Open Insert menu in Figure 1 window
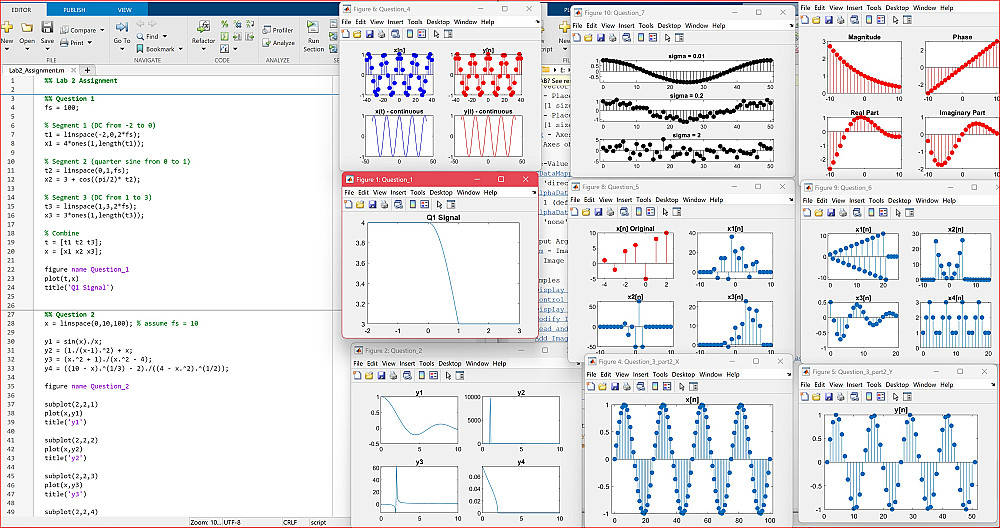This screenshot has width=1000, height=528. (398, 192)
